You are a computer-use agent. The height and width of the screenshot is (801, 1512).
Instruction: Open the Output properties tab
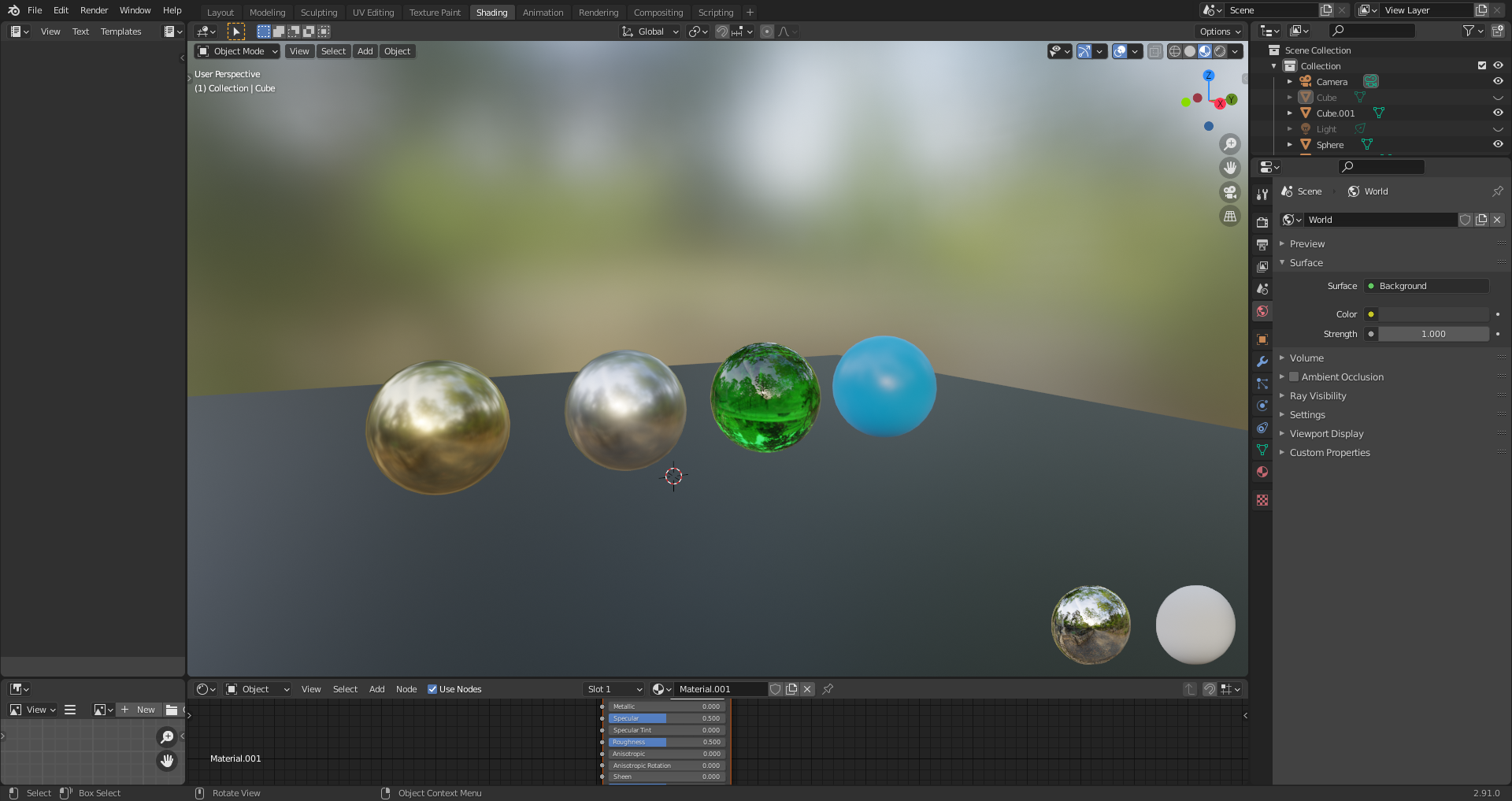1262,245
